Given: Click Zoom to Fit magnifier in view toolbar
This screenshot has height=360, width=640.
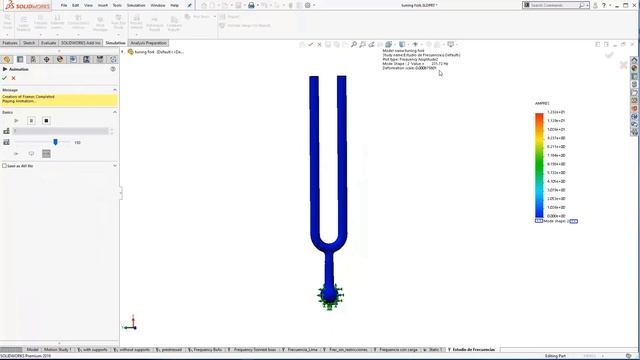Looking at the screenshot, I should click(x=354, y=44).
